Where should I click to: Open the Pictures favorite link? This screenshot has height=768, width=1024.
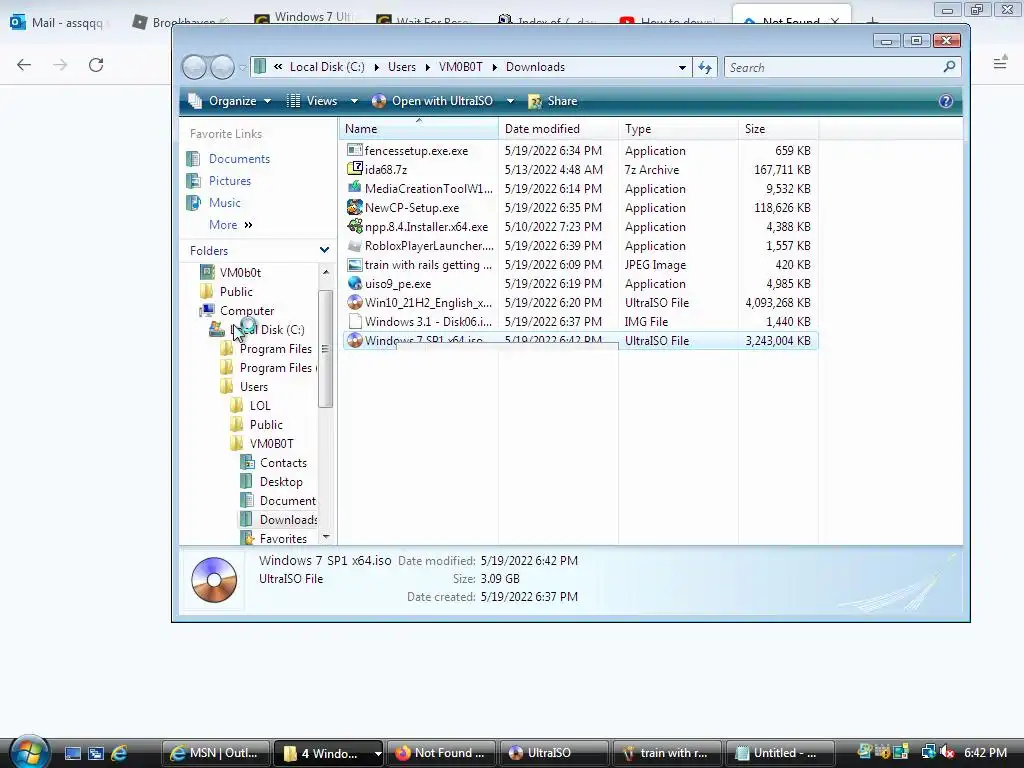[230, 181]
